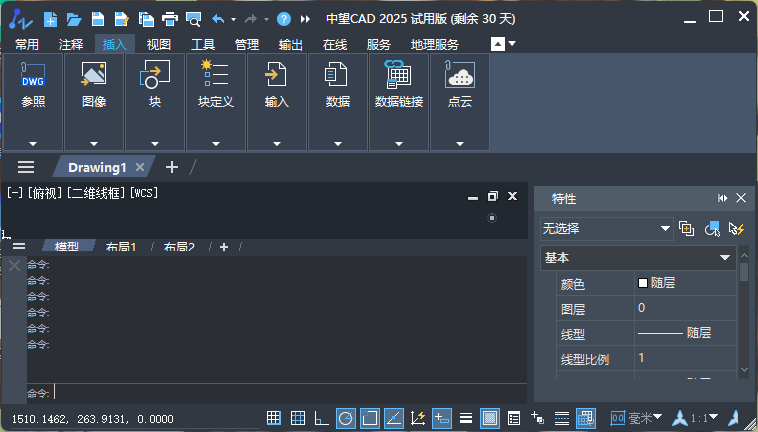Toggle dynamic UCS in status bar
This screenshot has width=758, height=432.
418,418
